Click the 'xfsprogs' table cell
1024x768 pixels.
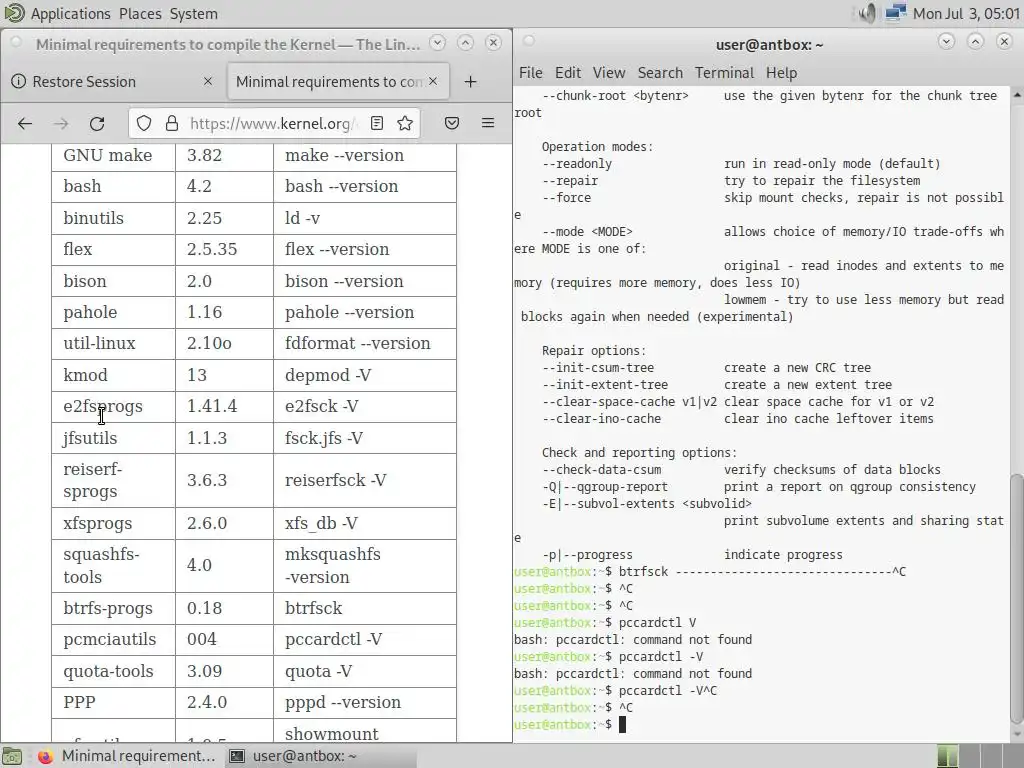(114, 523)
